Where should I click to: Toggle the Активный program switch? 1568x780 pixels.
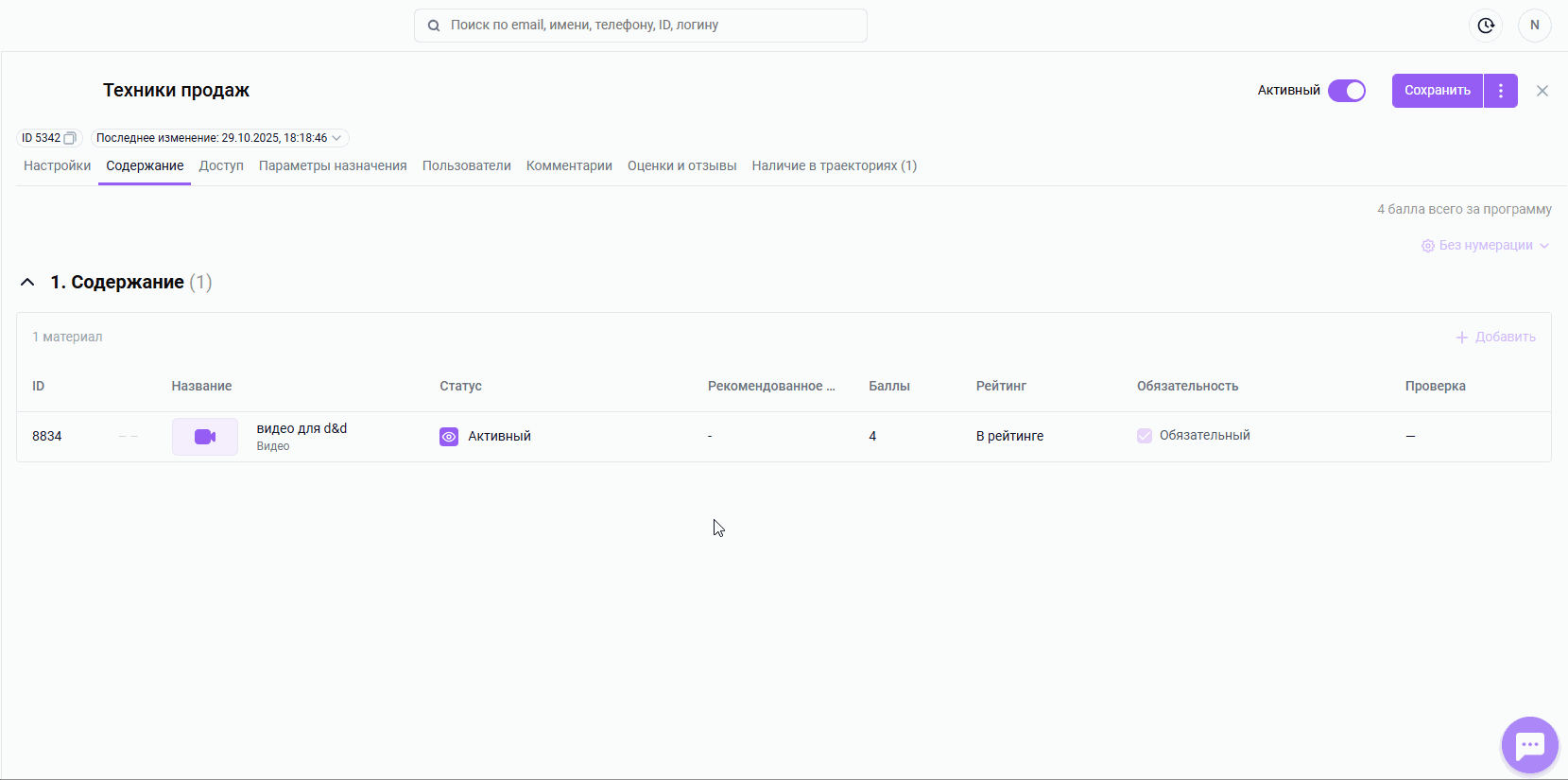point(1347,91)
